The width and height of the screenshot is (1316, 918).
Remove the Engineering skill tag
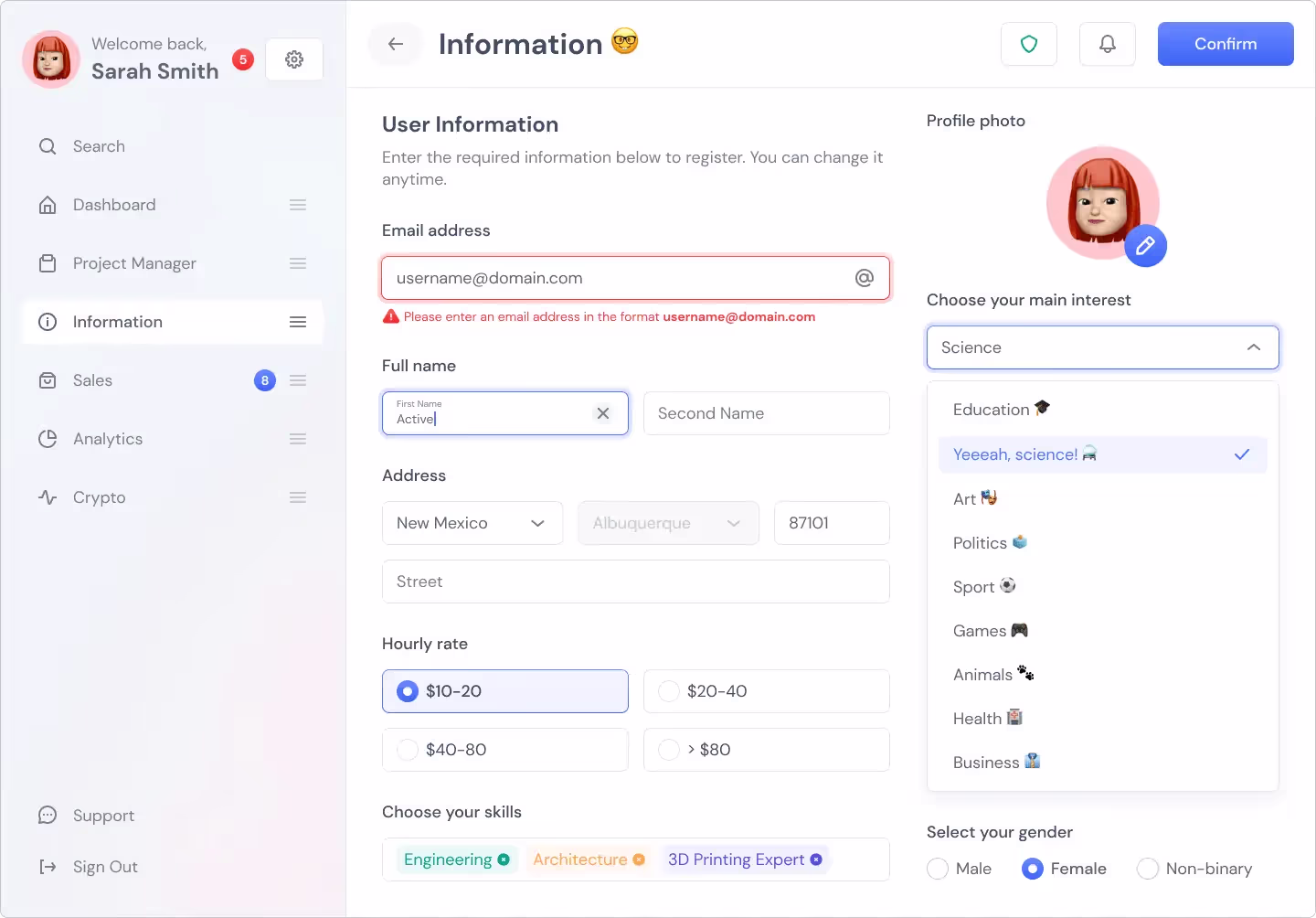pyautogui.click(x=504, y=859)
